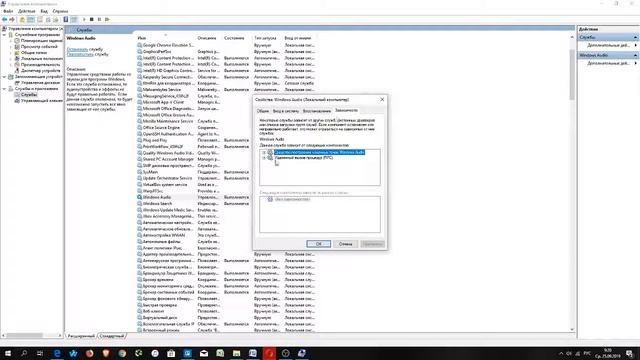The image size is (640, 360).
Task: Click the blue Help icon in the toolbar
Action: click(66, 20)
